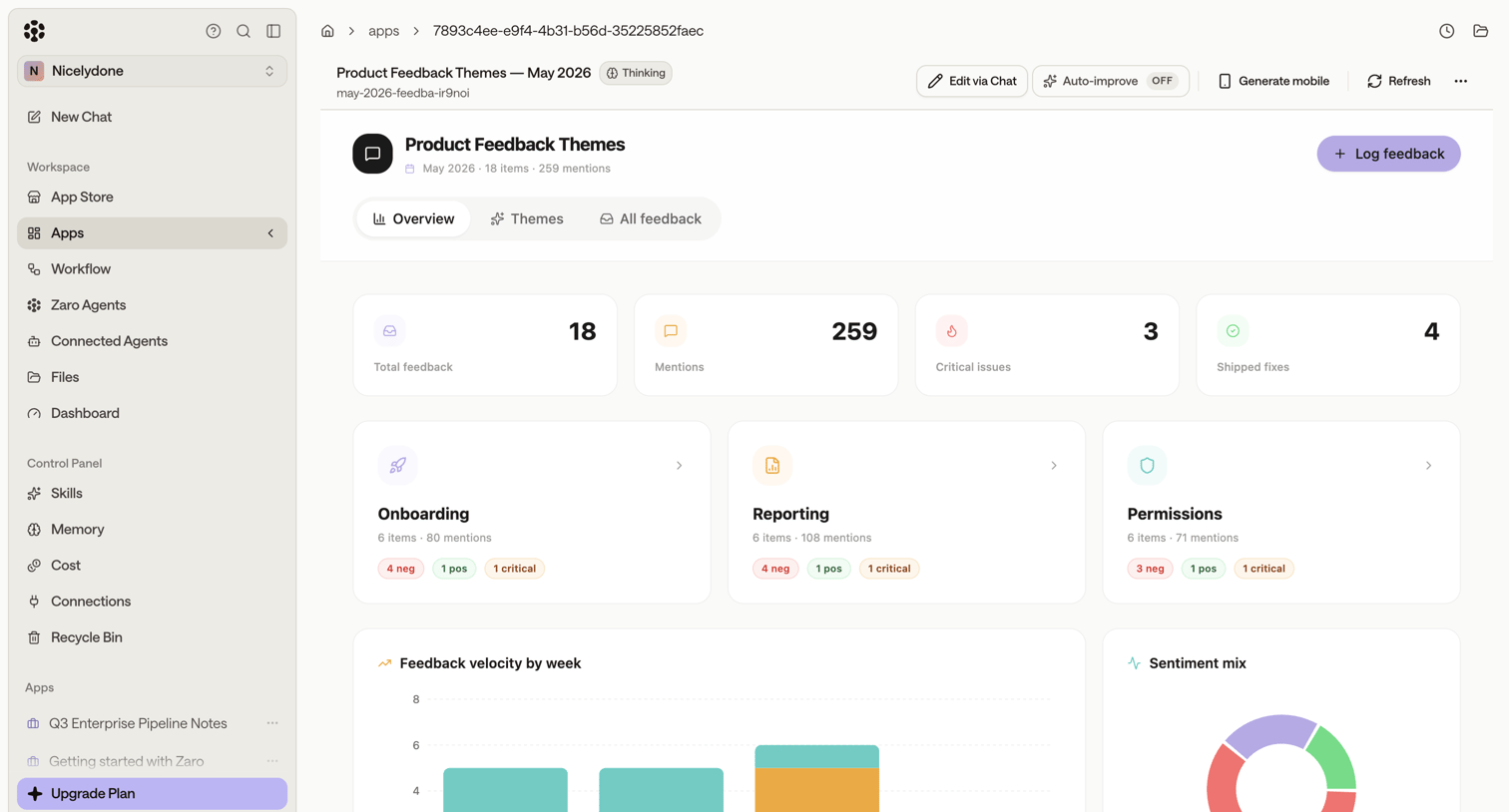Open history clock icon at top right
Image resolution: width=1509 pixels, height=812 pixels.
coord(1446,31)
